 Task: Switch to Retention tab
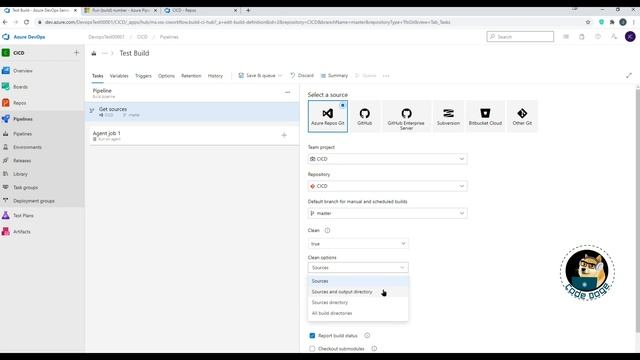pyautogui.click(x=191, y=76)
